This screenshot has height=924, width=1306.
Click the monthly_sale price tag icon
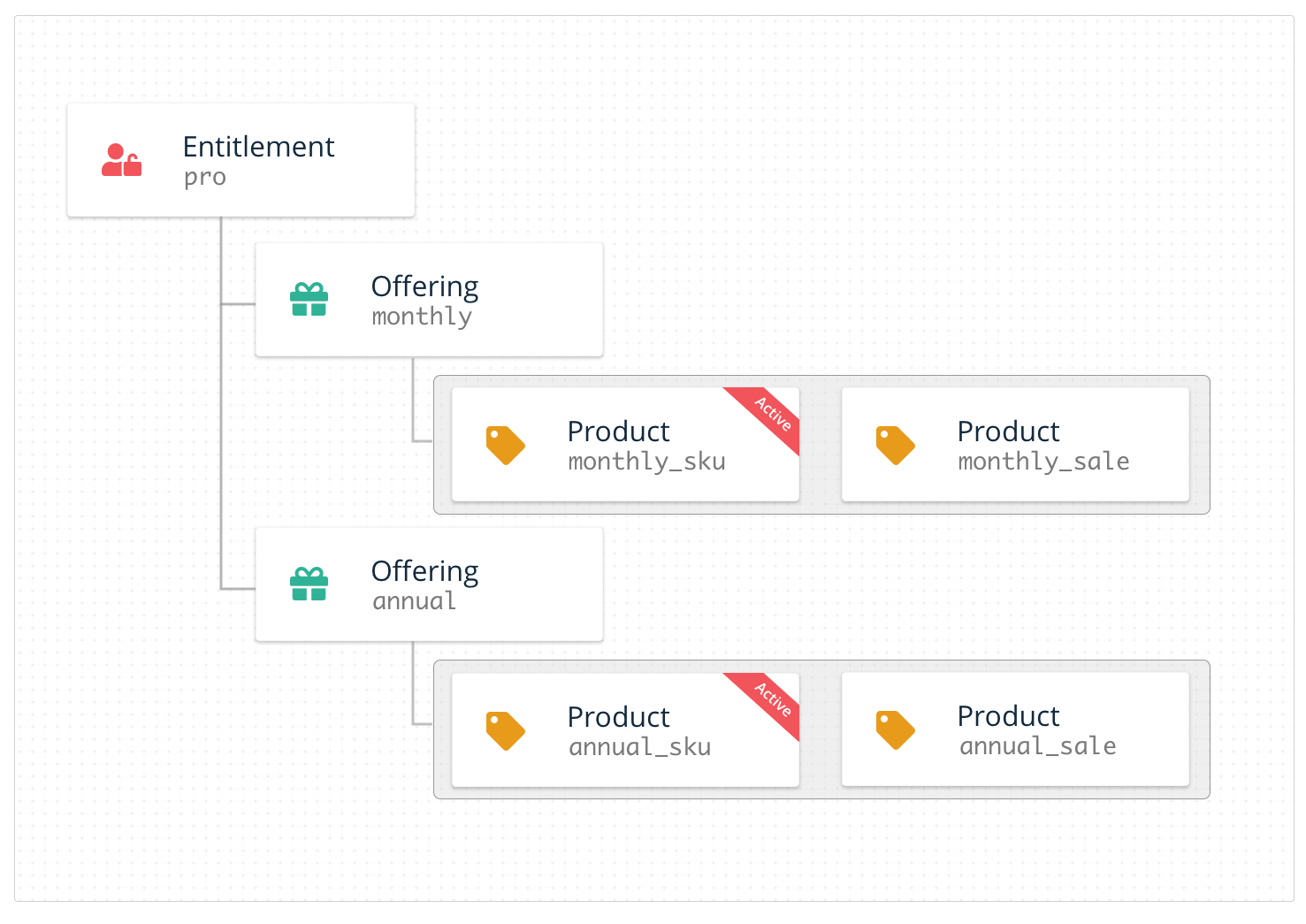click(895, 445)
